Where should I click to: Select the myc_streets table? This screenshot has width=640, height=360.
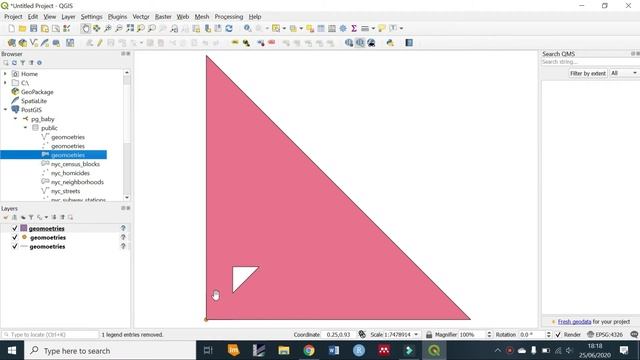65,191
